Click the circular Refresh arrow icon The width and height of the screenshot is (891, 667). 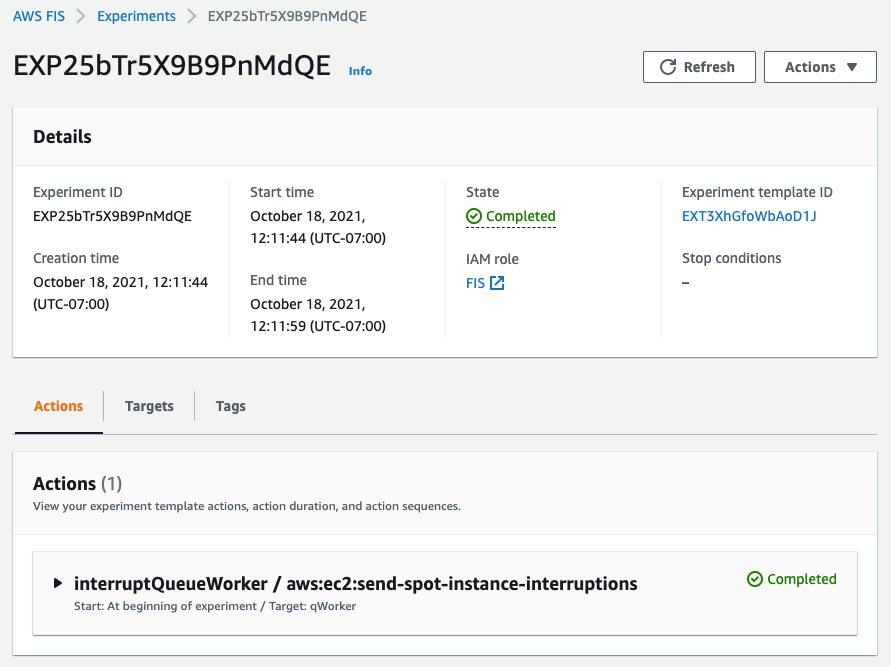click(665, 67)
